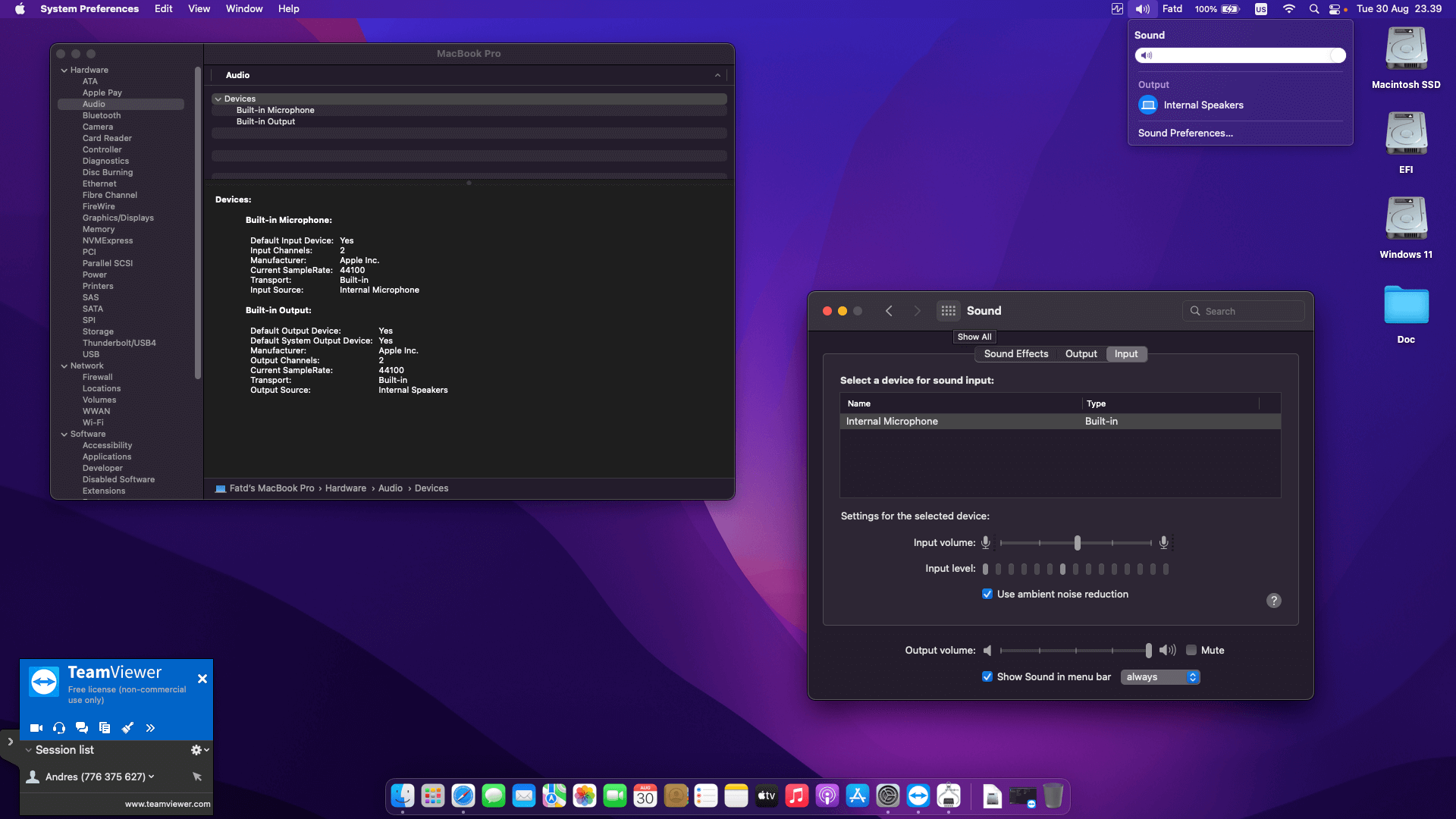Click Sound Preferences… in menu
The width and height of the screenshot is (1456, 819).
pyautogui.click(x=1185, y=133)
